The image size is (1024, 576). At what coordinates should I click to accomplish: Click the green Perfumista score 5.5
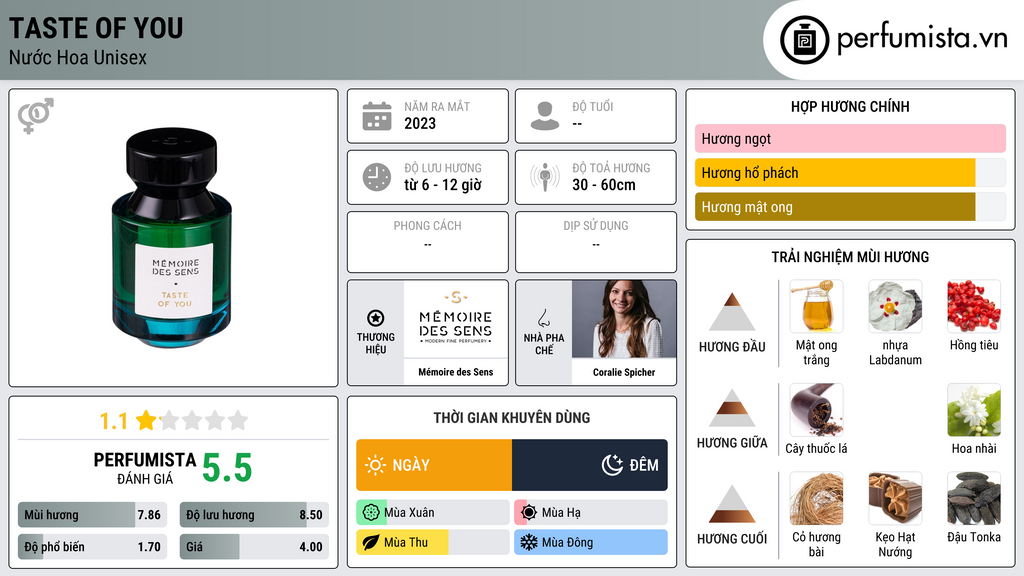click(x=227, y=468)
